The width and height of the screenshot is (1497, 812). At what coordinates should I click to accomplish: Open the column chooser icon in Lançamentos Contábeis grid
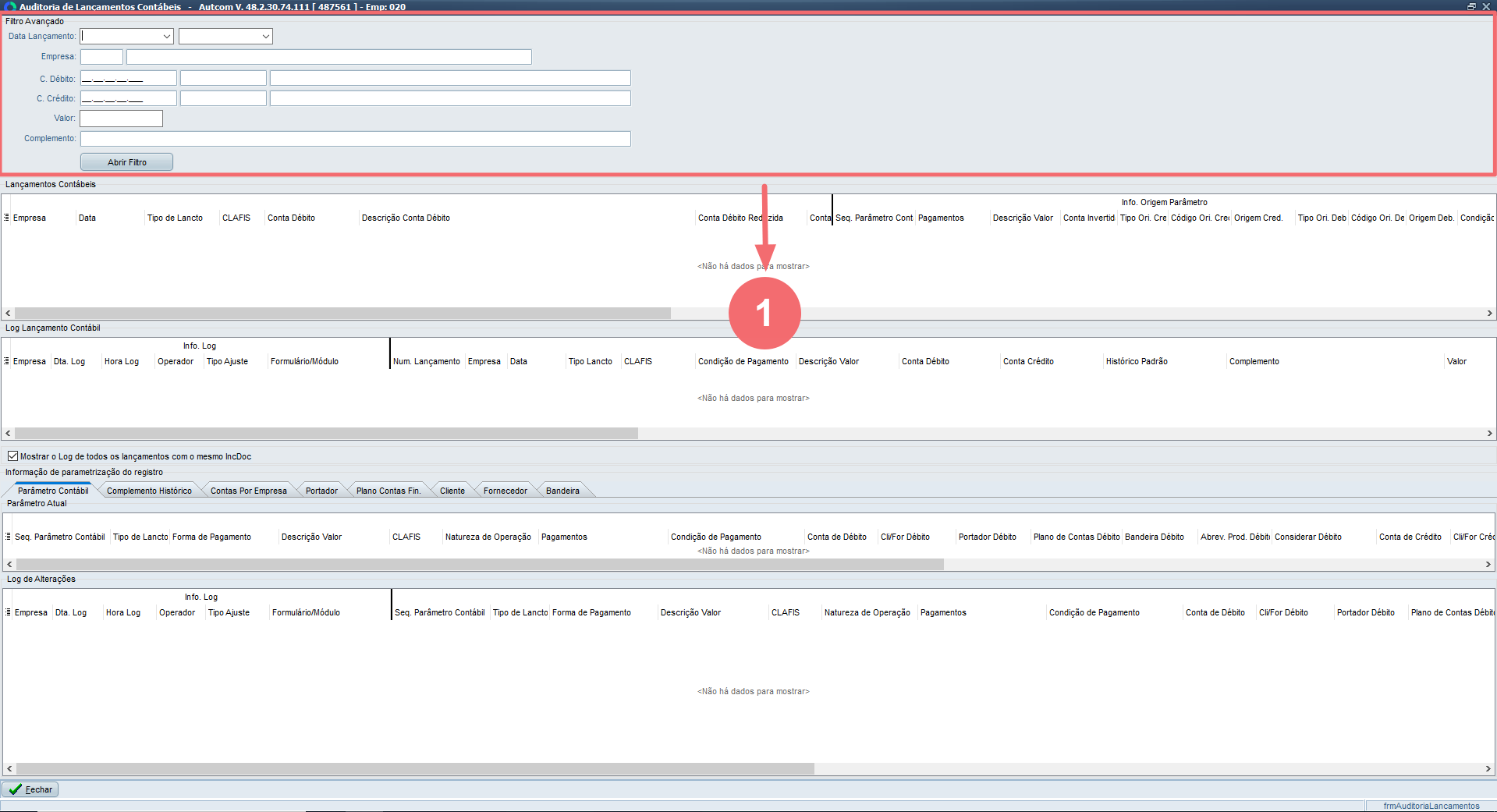(7, 218)
